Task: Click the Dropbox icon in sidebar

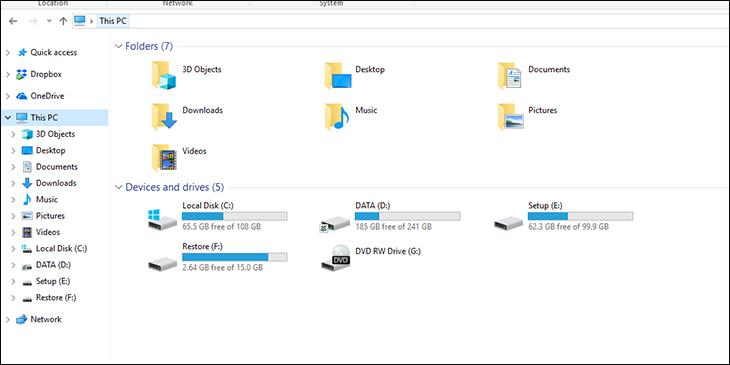Action: click(22, 74)
